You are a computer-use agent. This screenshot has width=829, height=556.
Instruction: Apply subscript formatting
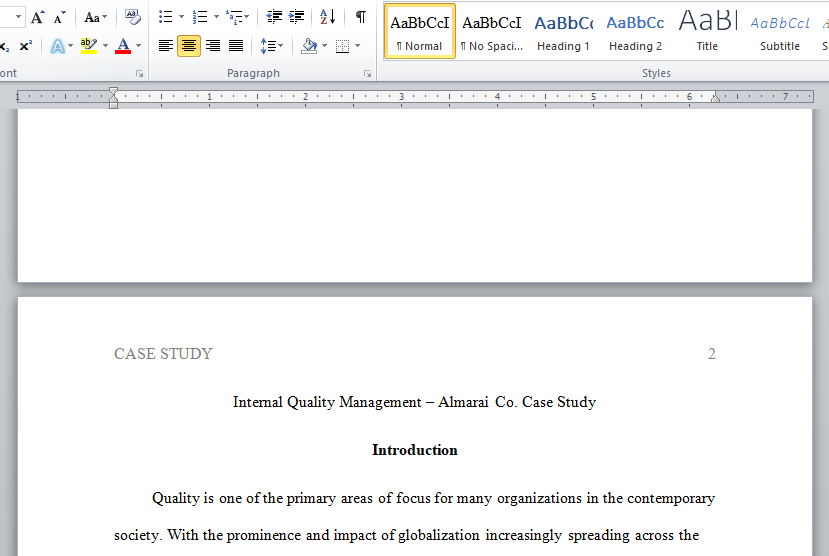(5, 47)
